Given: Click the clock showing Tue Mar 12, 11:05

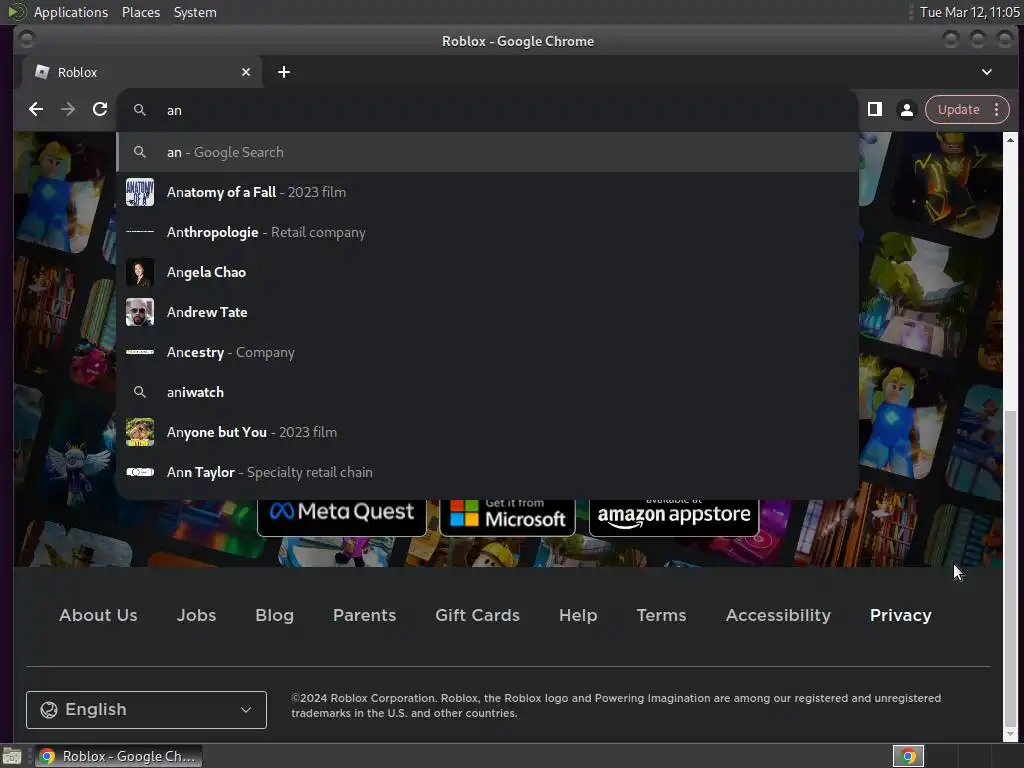Looking at the screenshot, I should tap(970, 12).
